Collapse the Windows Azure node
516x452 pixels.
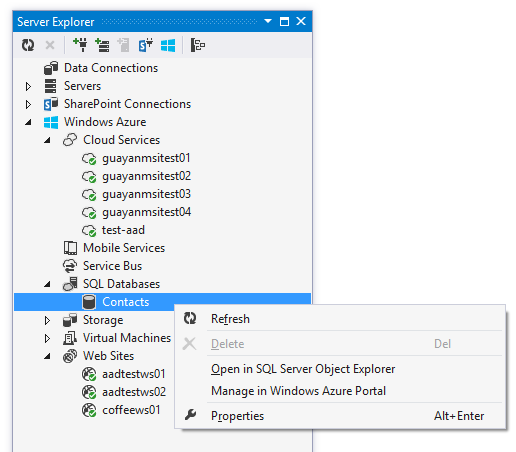pyautogui.click(x=28, y=122)
